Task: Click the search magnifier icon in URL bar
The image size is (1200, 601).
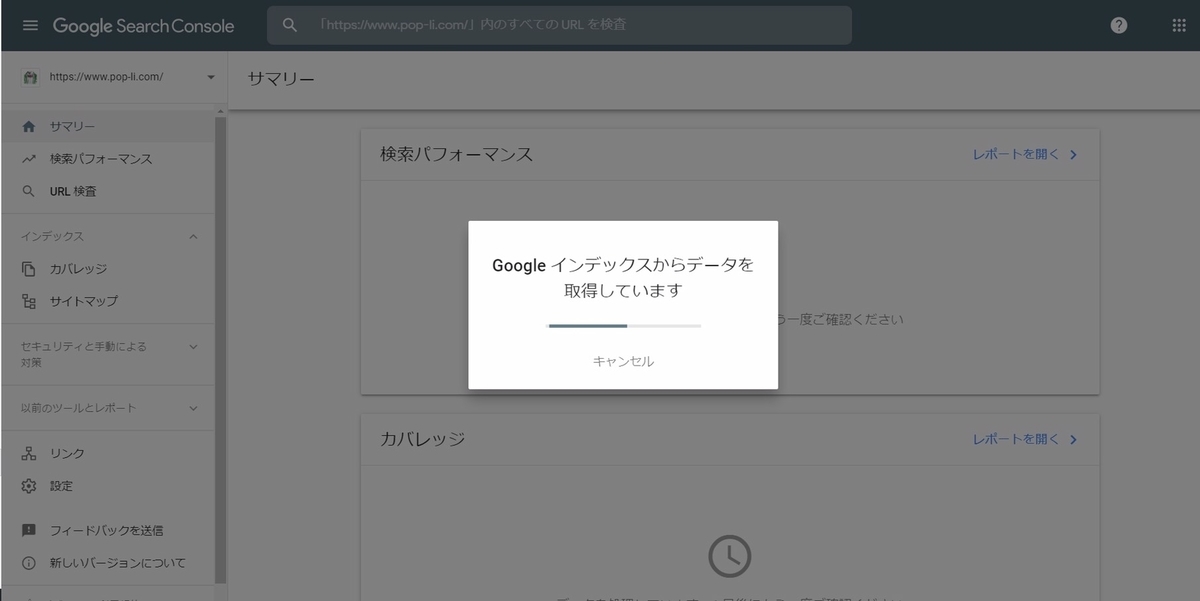Action: pos(290,25)
